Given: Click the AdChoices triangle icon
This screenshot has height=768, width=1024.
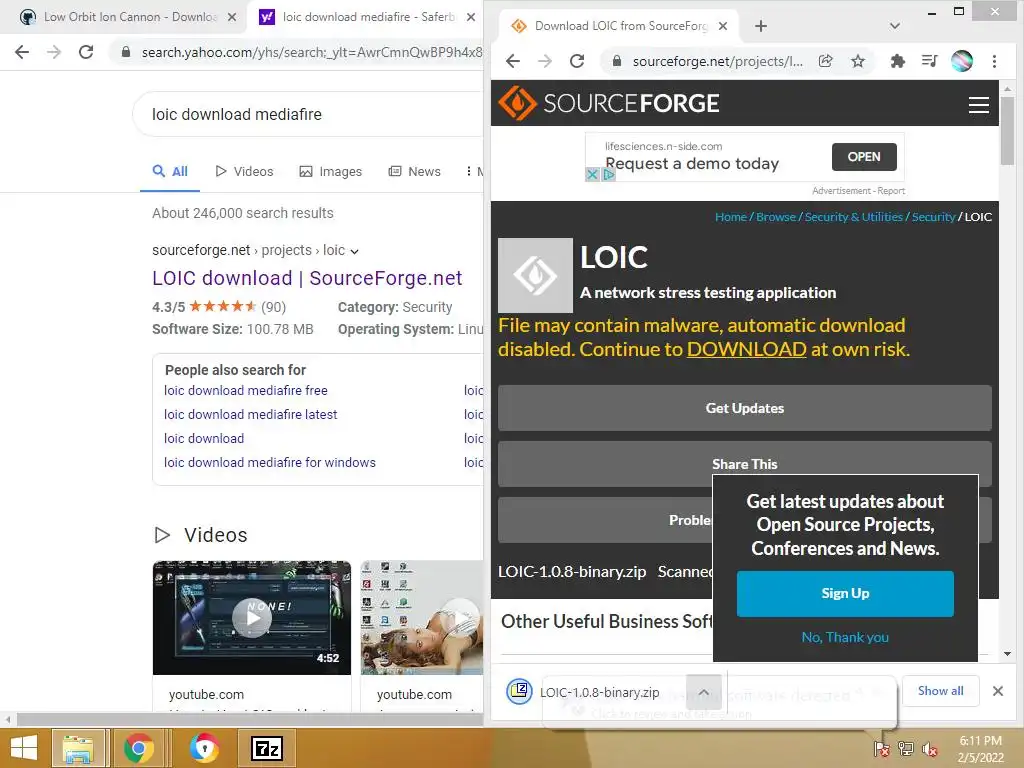Looking at the screenshot, I should click(608, 174).
